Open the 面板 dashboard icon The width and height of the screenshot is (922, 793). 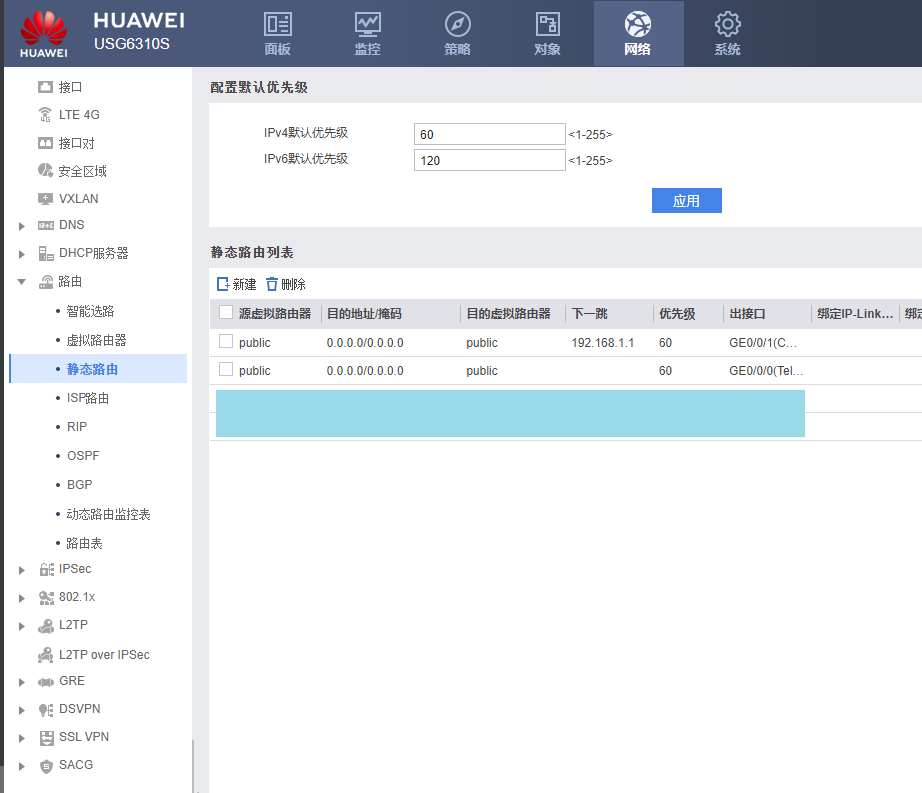point(277,24)
